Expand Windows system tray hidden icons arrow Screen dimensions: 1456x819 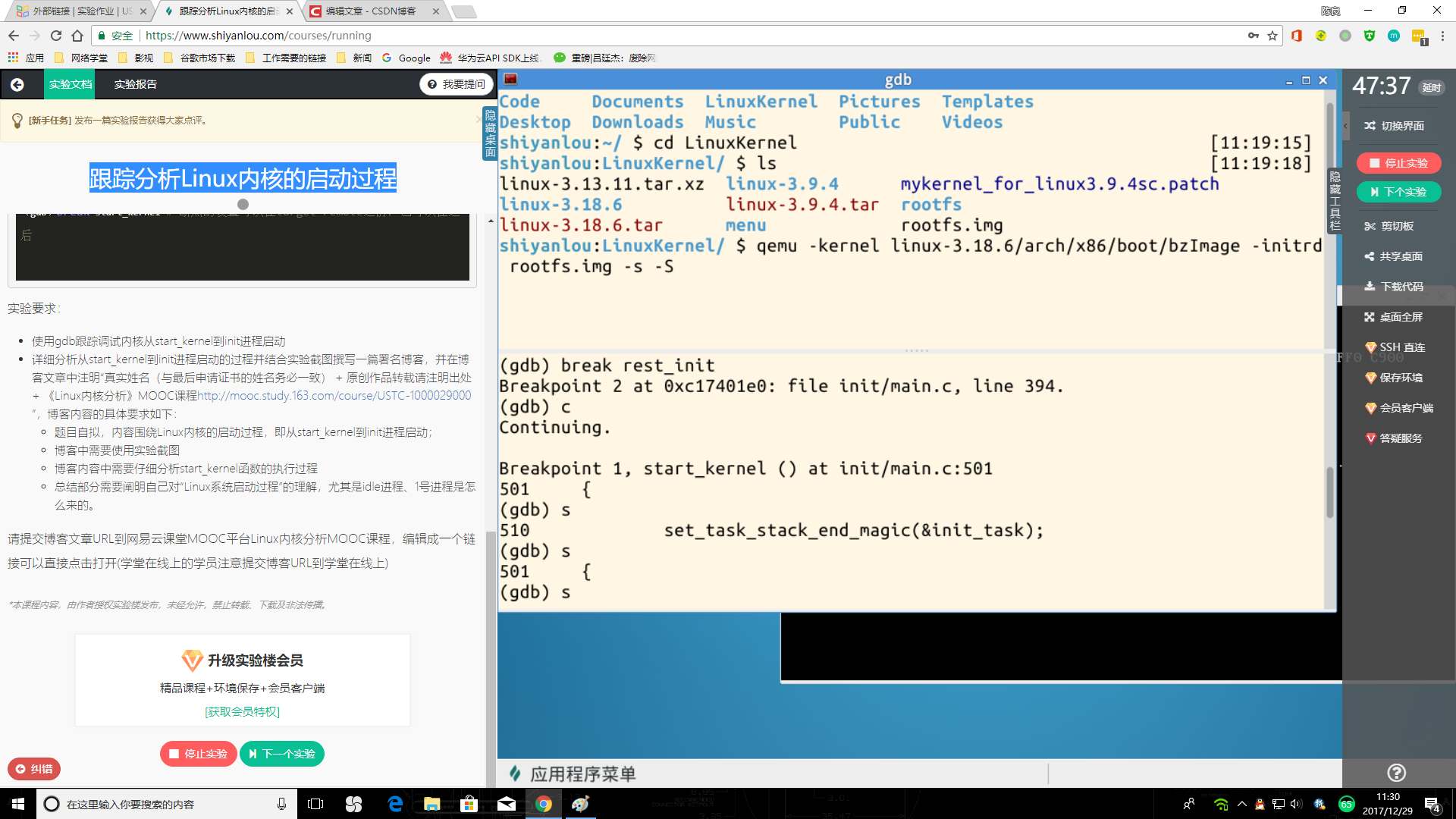1241,804
